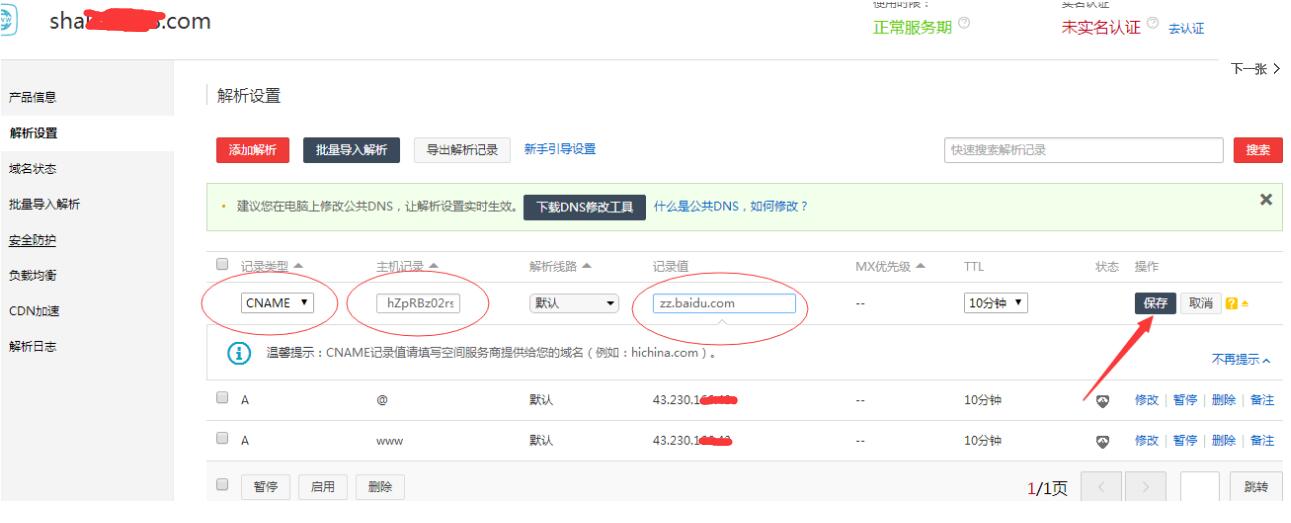Click 暂停 for the @ record
This screenshot has width=1291, height=523.
(x=1185, y=400)
